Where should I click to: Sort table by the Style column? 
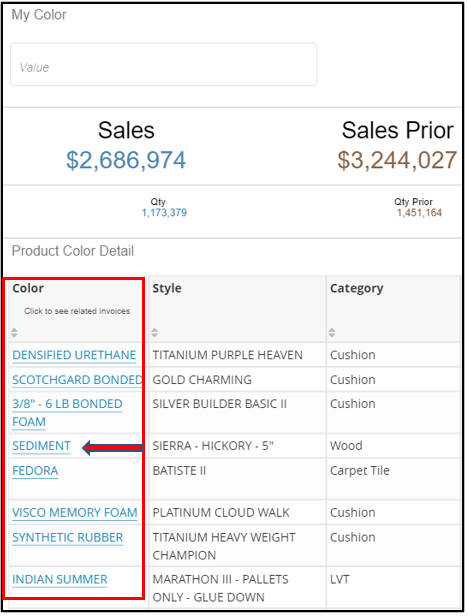pos(155,332)
